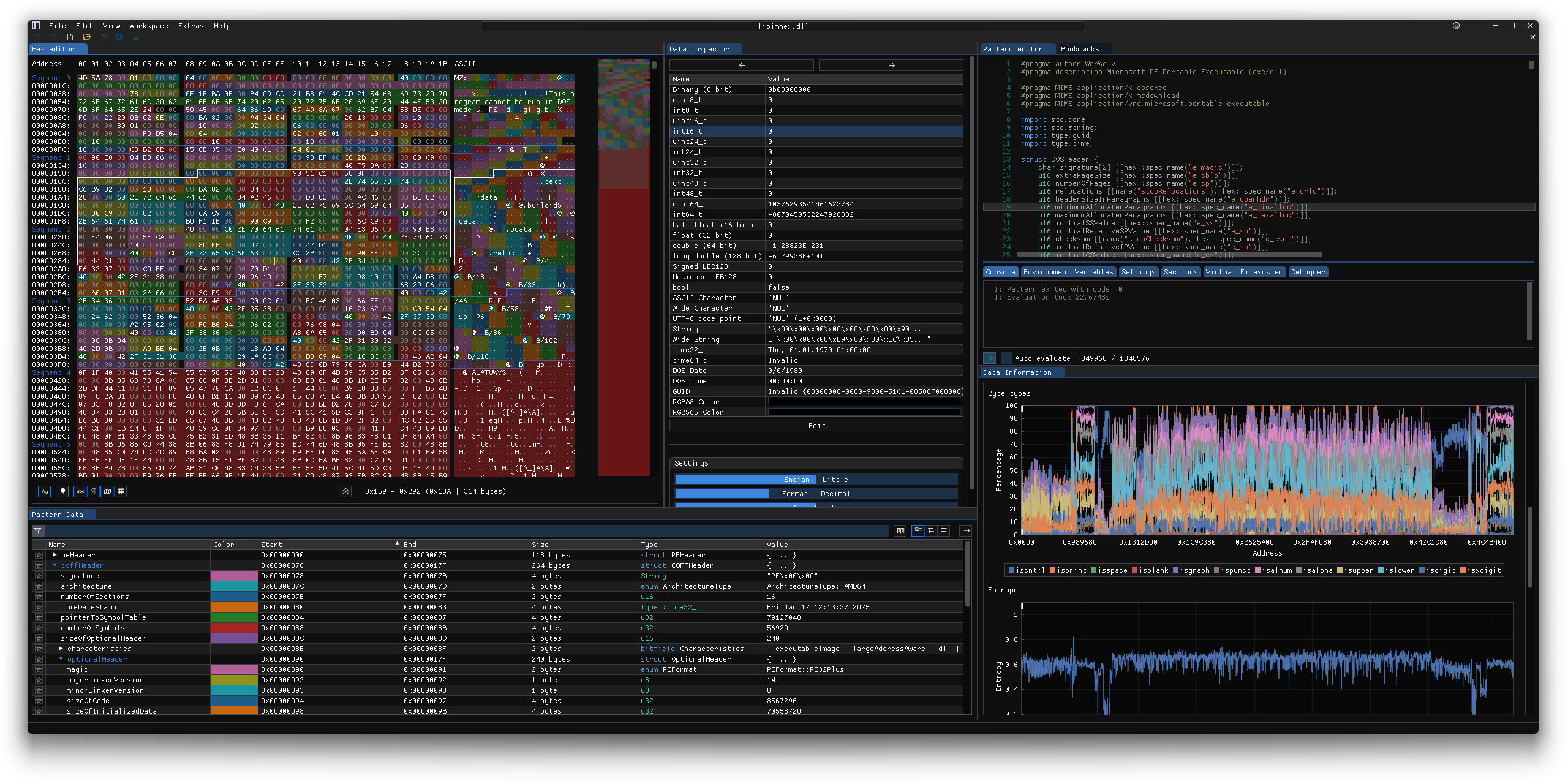Open the Extras menu
Screen dimensions: 1568x784
191,26
